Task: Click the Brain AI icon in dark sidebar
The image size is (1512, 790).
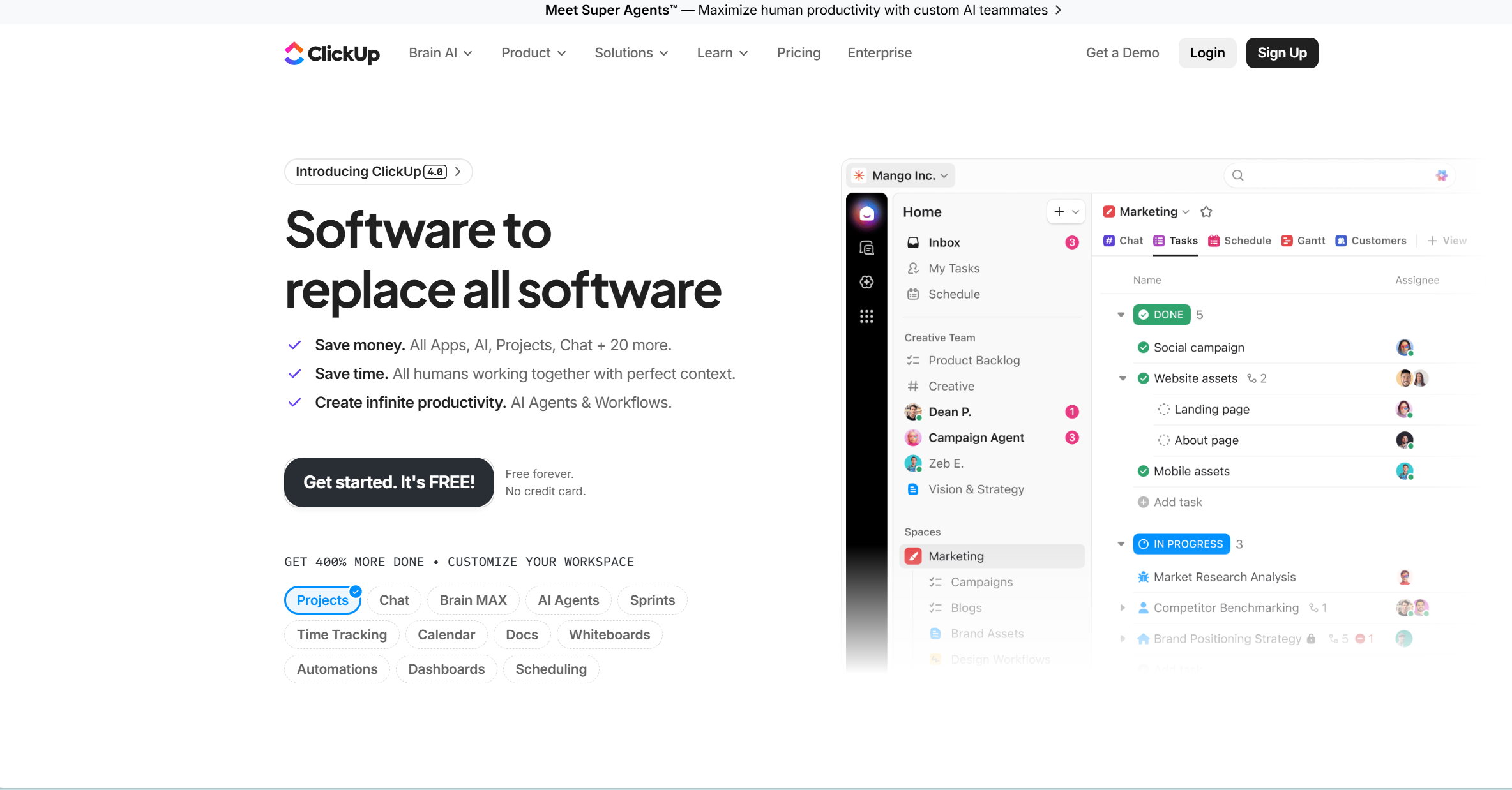Action: [866, 282]
